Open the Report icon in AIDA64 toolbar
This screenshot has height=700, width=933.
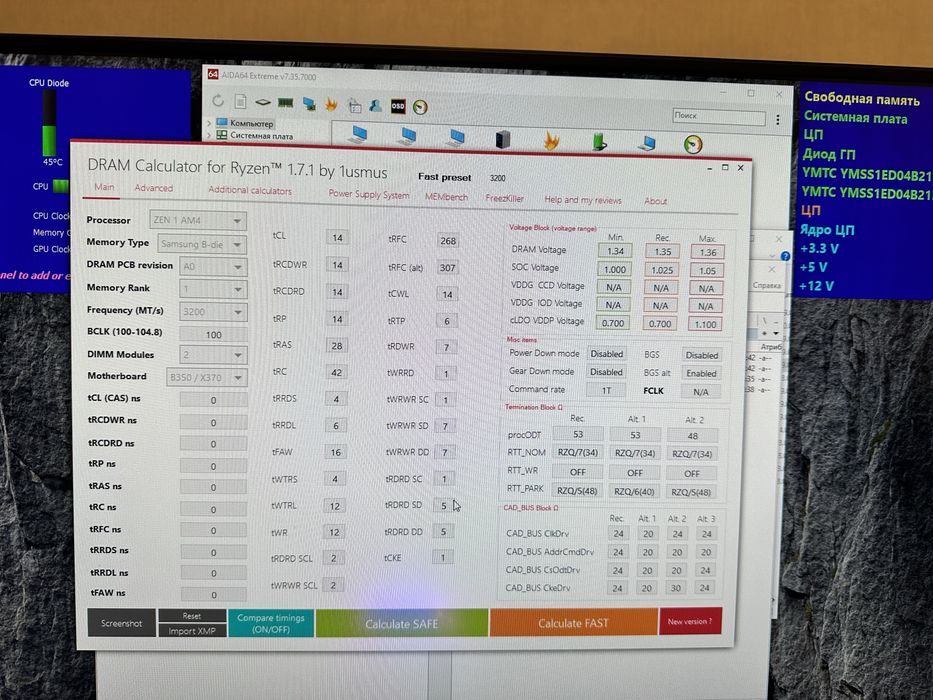pos(240,102)
